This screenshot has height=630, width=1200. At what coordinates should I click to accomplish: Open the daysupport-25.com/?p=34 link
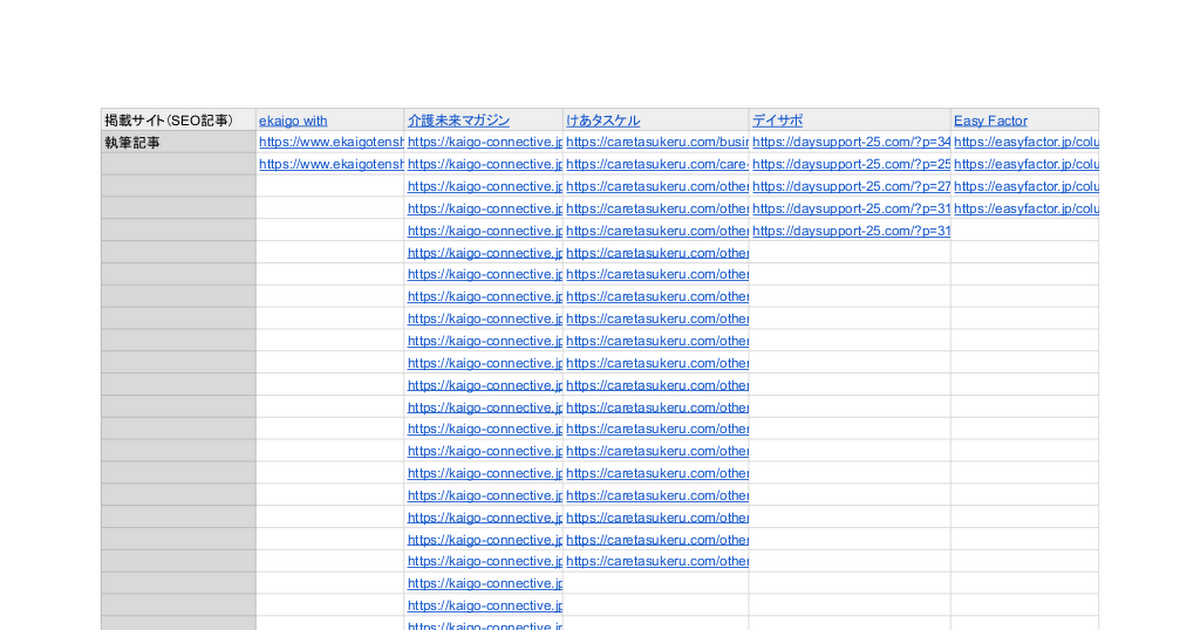point(851,142)
